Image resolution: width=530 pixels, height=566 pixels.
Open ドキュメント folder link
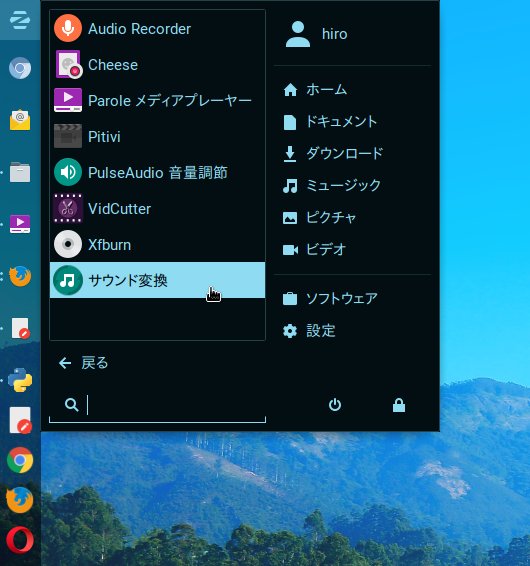[330, 122]
